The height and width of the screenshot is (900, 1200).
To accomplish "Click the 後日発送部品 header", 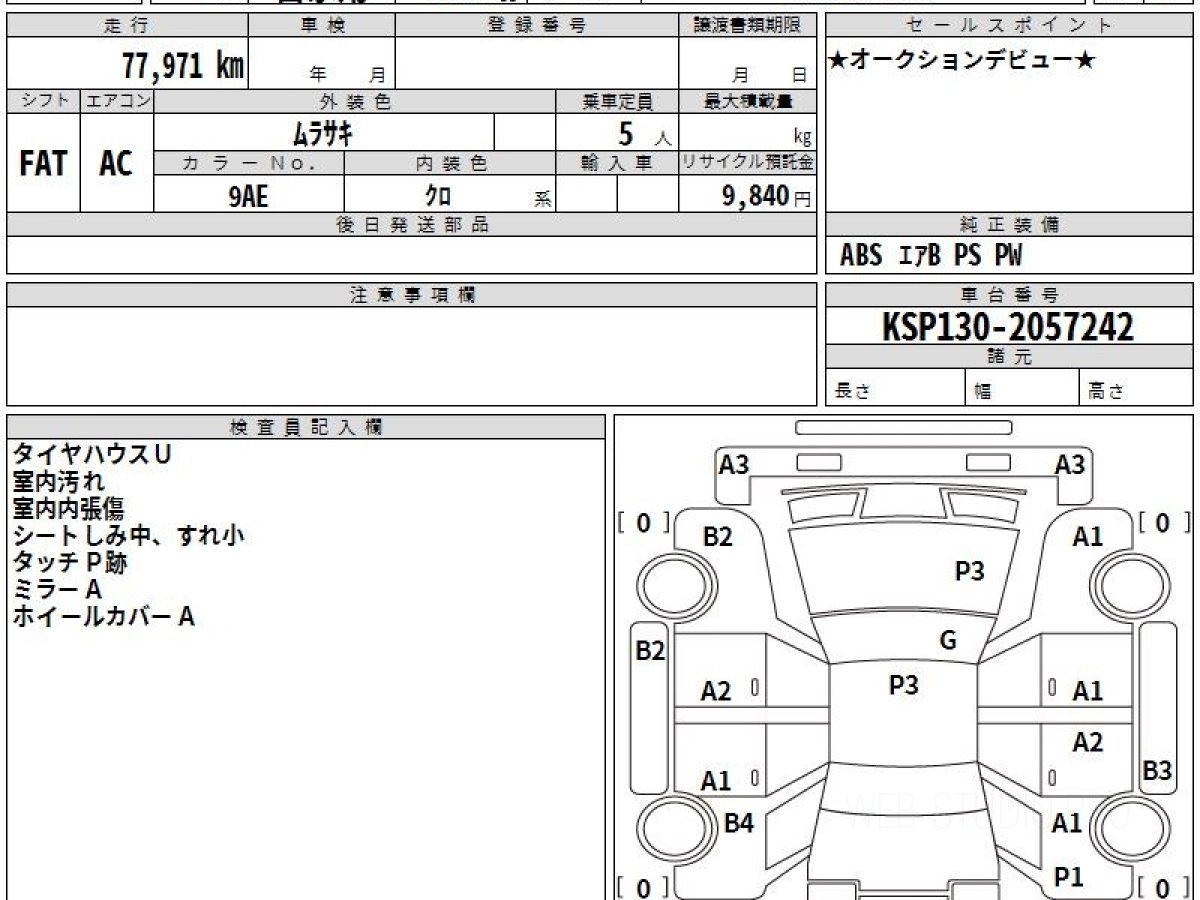I will 412,225.
